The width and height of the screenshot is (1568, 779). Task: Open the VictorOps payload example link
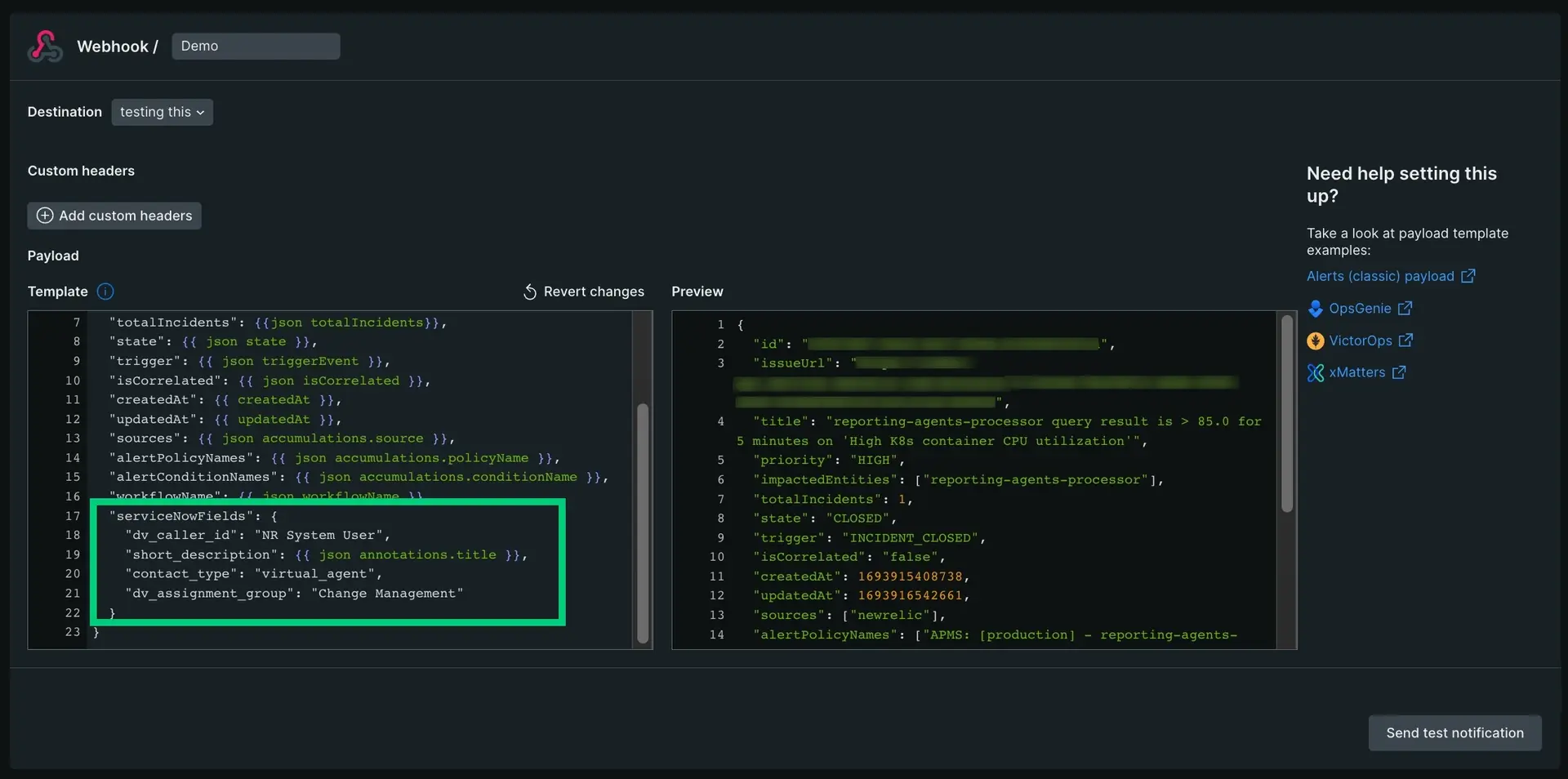pos(1360,341)
